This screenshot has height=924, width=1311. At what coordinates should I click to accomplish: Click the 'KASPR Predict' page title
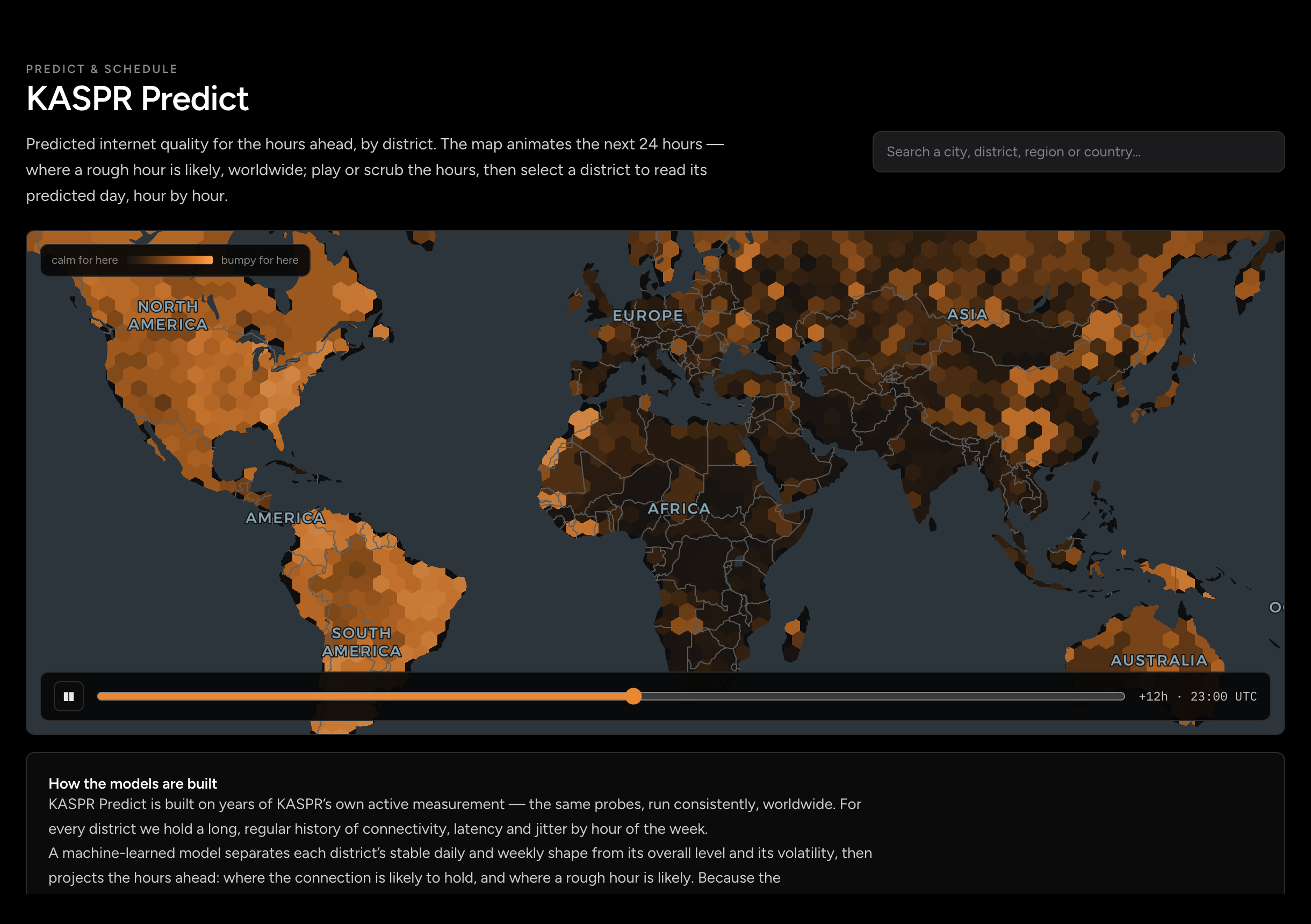pos(138,98)
